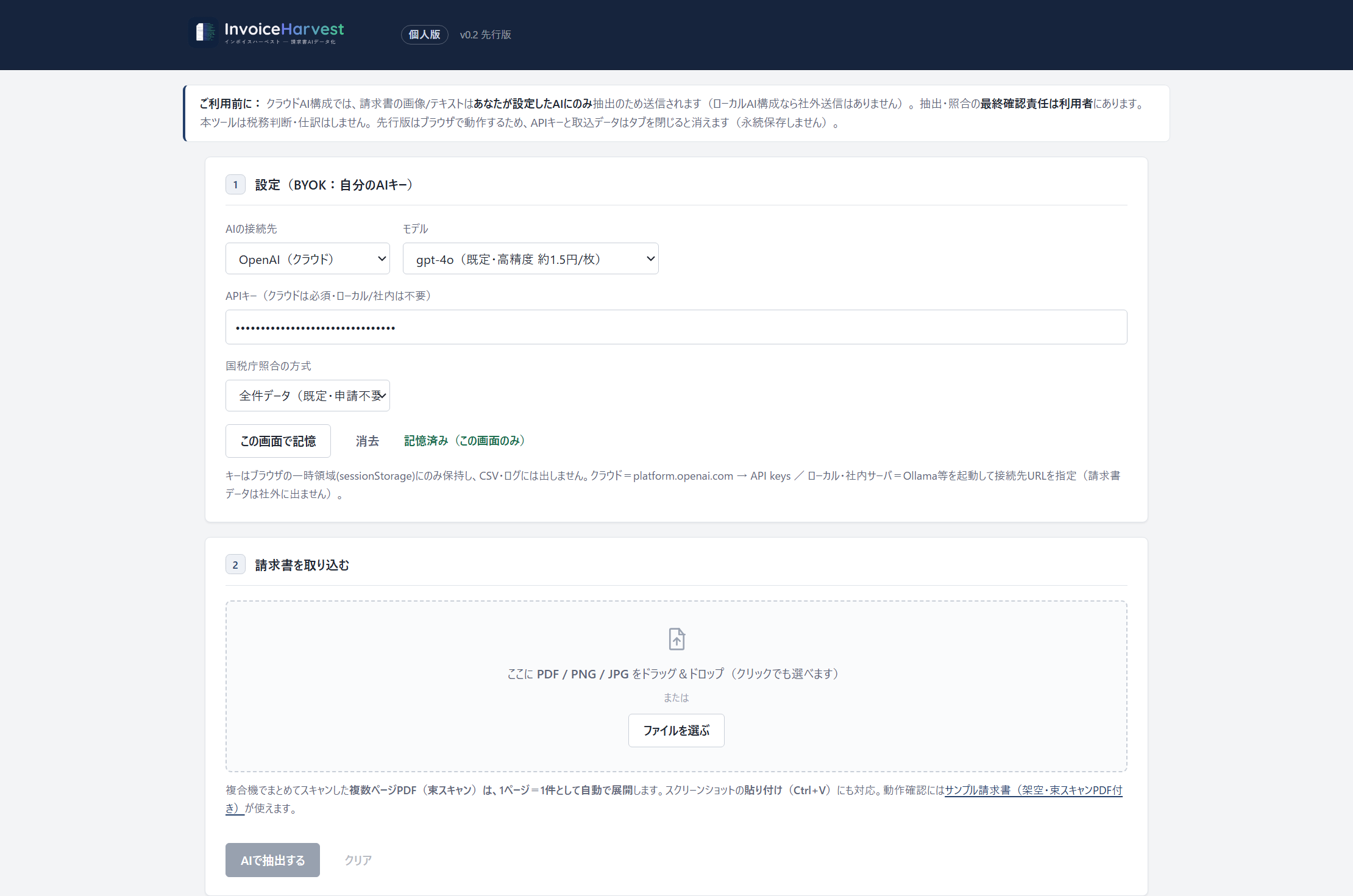
Task: Click the ファイルを選ぶ button
Action: (676, 730)
